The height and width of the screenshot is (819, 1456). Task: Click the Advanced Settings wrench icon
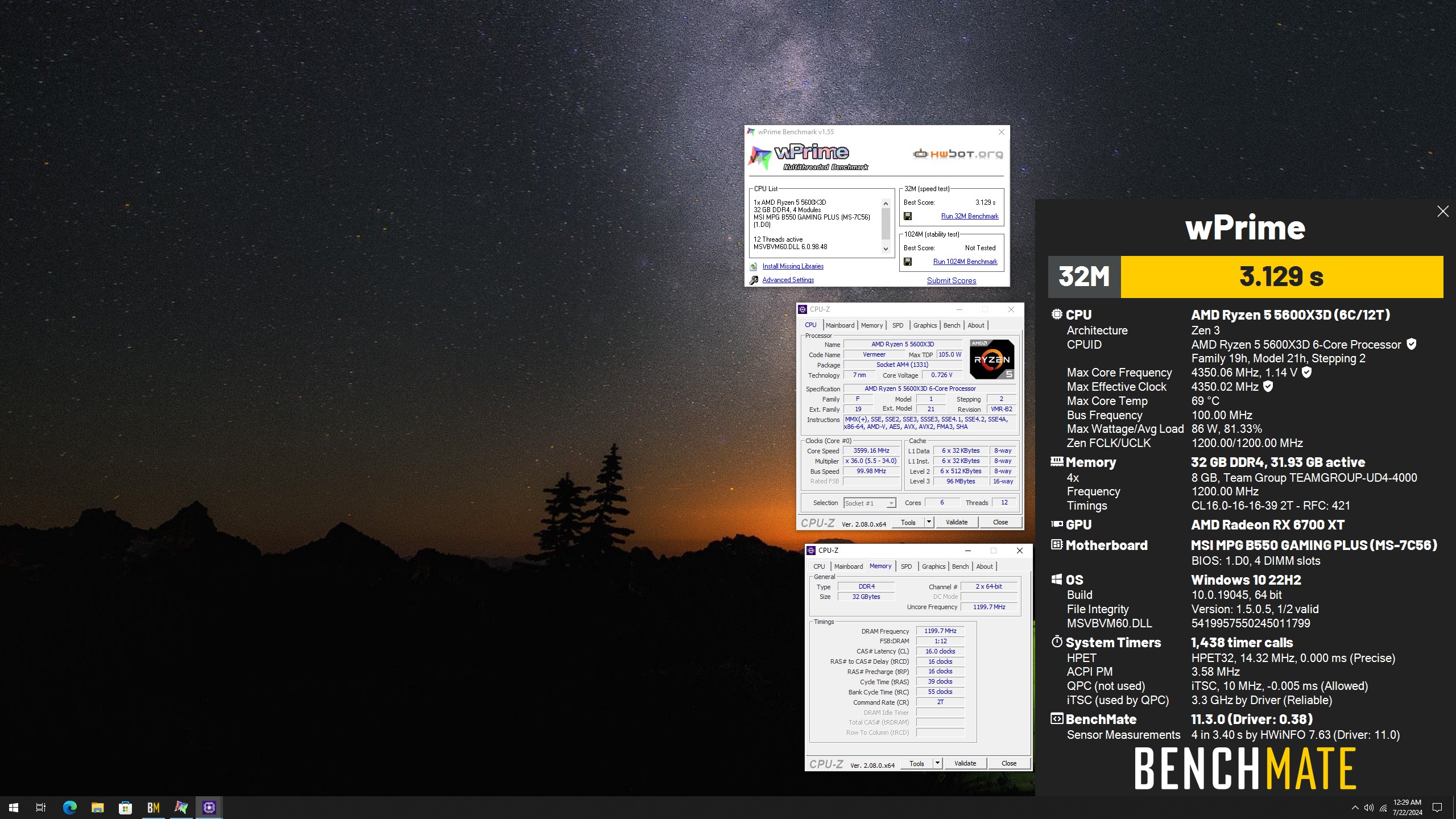pyautogui.click(x=754, y=280)
